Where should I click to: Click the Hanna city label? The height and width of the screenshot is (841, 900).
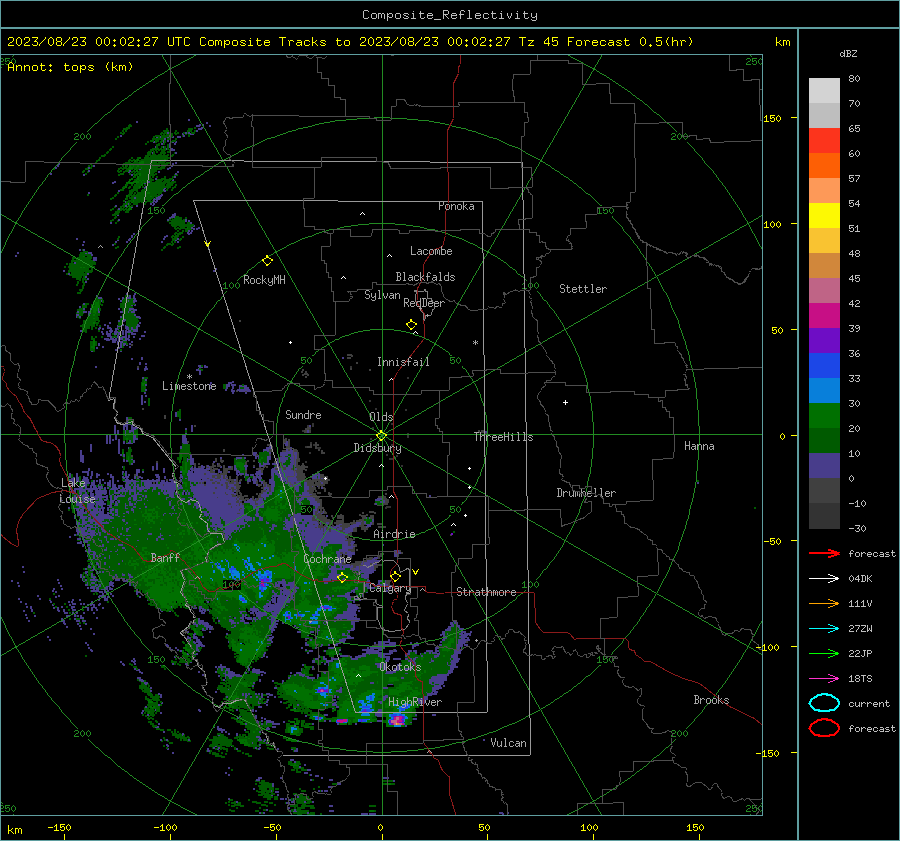click(x=699, y=446)
